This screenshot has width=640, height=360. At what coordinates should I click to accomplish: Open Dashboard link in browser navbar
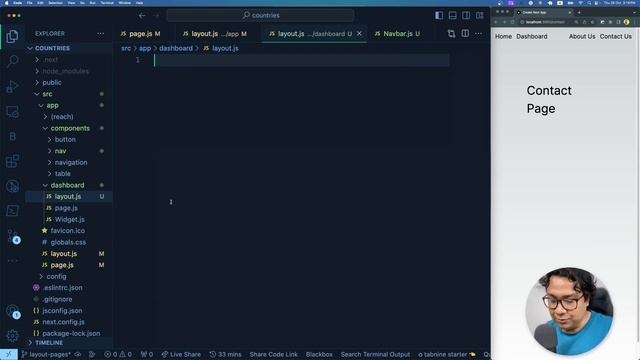[x=531, y=36]
